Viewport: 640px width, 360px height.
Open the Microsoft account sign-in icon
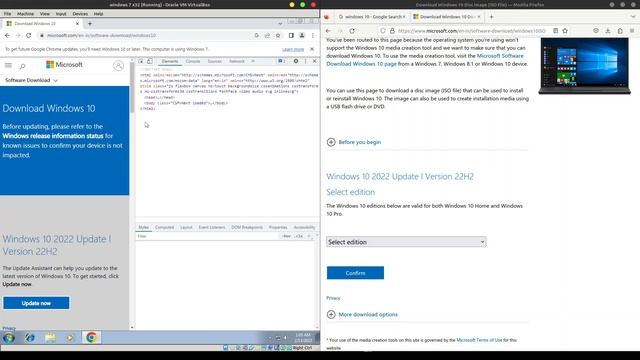tap(118, 65)
